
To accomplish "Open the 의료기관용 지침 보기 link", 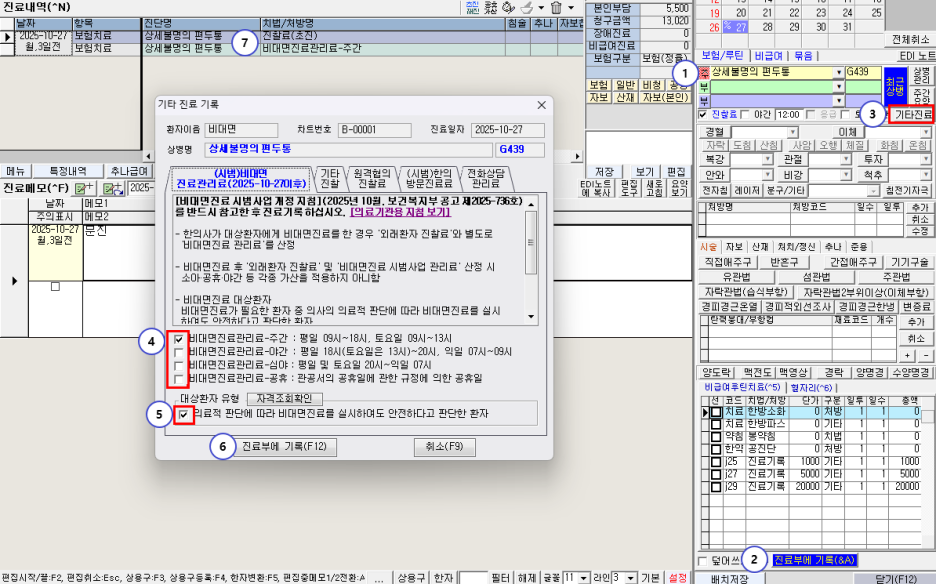I will [x=400, y=212].
